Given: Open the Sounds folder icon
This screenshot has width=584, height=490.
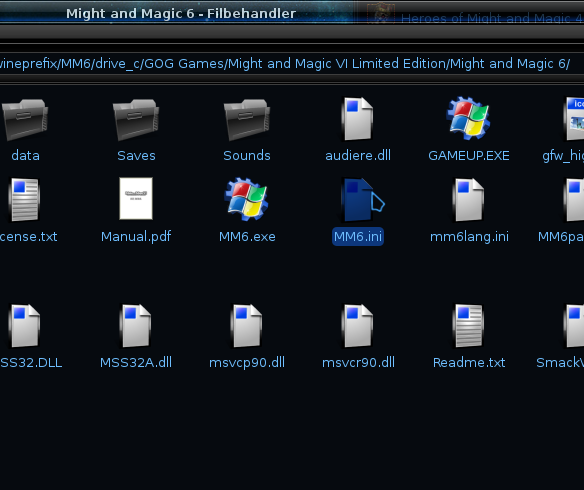Looking at the screenshot, I should (247, 120).
